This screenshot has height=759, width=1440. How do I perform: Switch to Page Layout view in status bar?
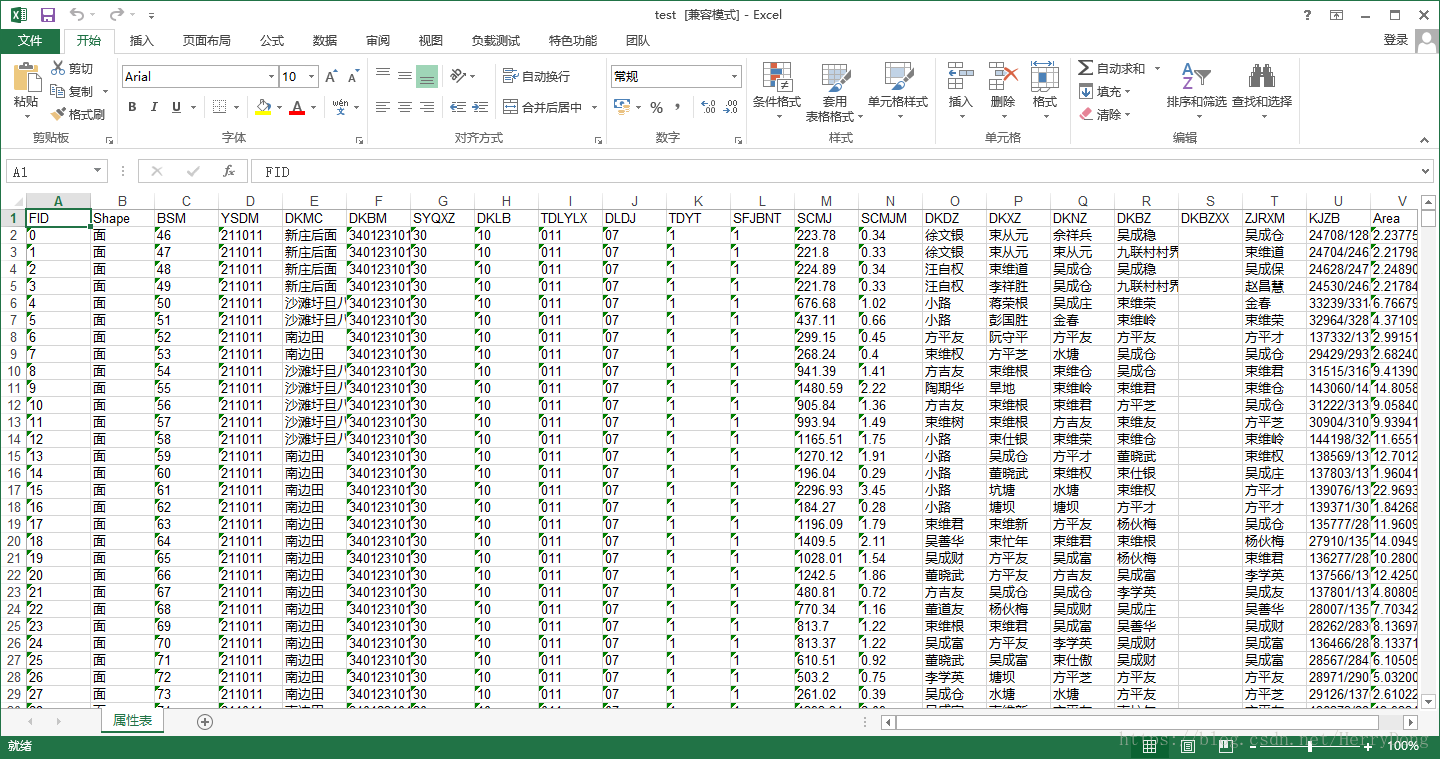(x=1187, y=746)
